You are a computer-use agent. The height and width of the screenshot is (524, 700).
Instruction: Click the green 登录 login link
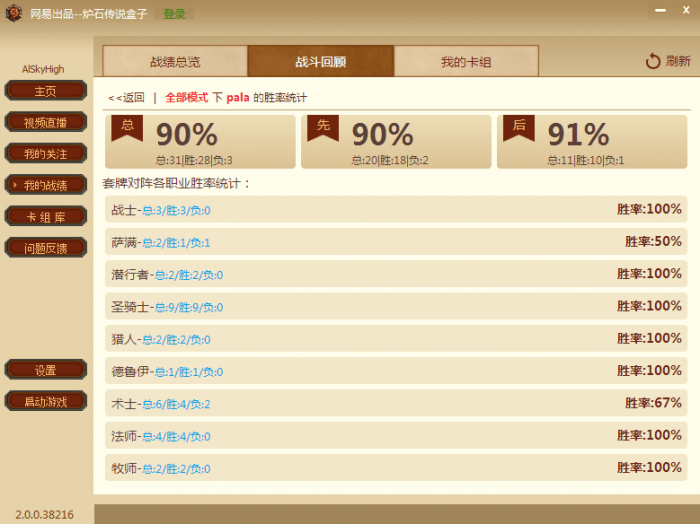pos(174,14)
